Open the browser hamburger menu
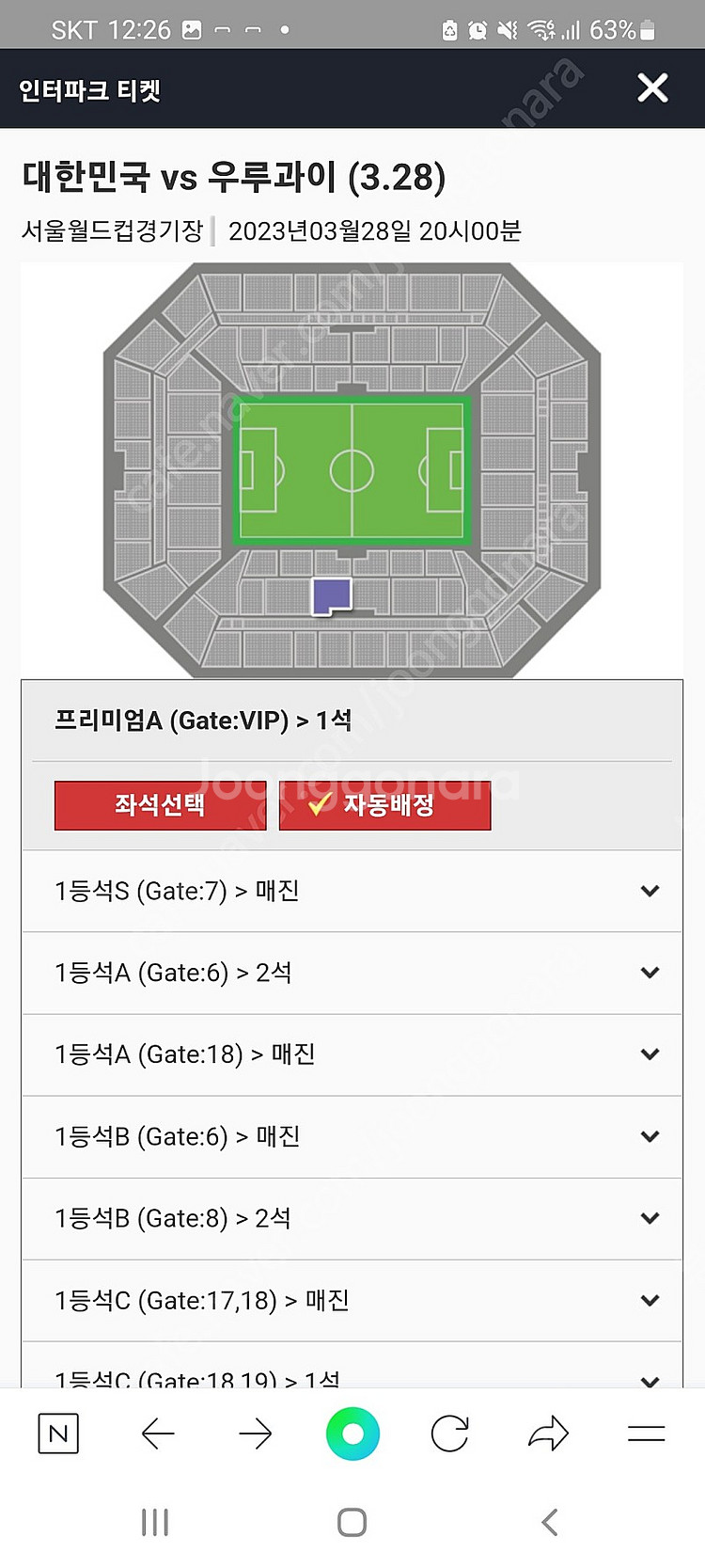 coord(646,1433)
